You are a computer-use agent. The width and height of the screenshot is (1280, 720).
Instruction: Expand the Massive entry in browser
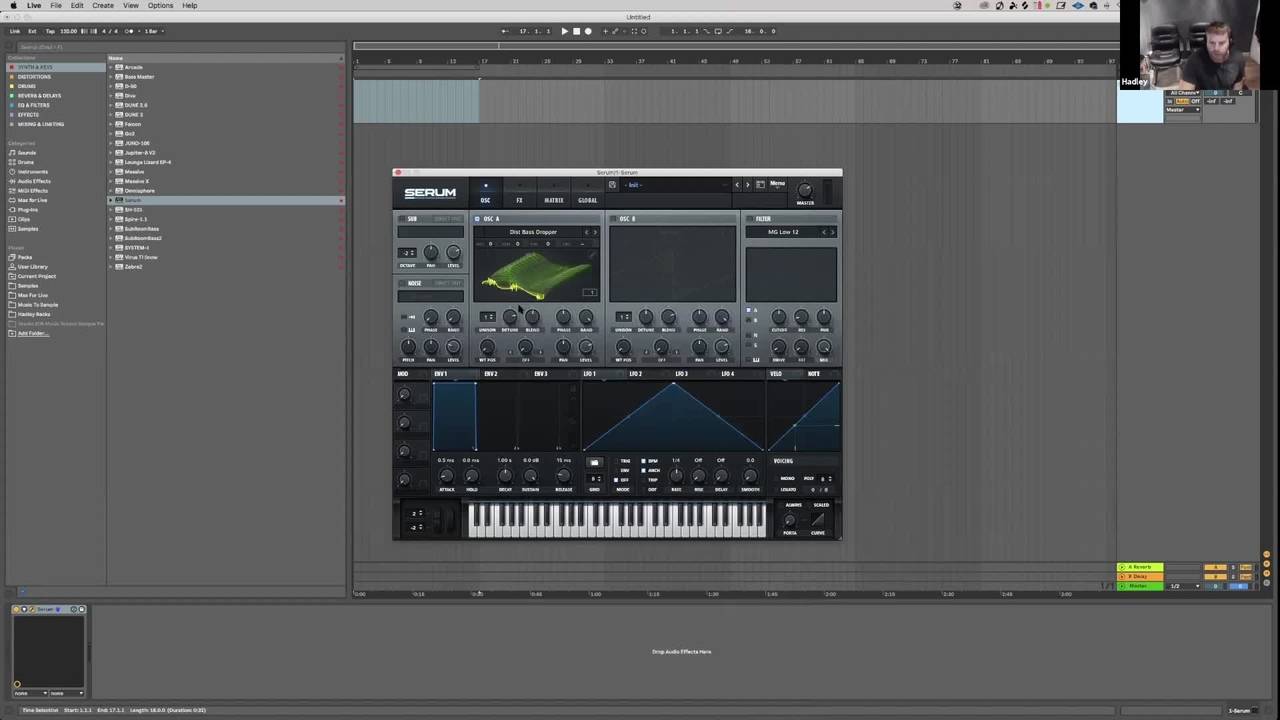click(x=111, y=172)
